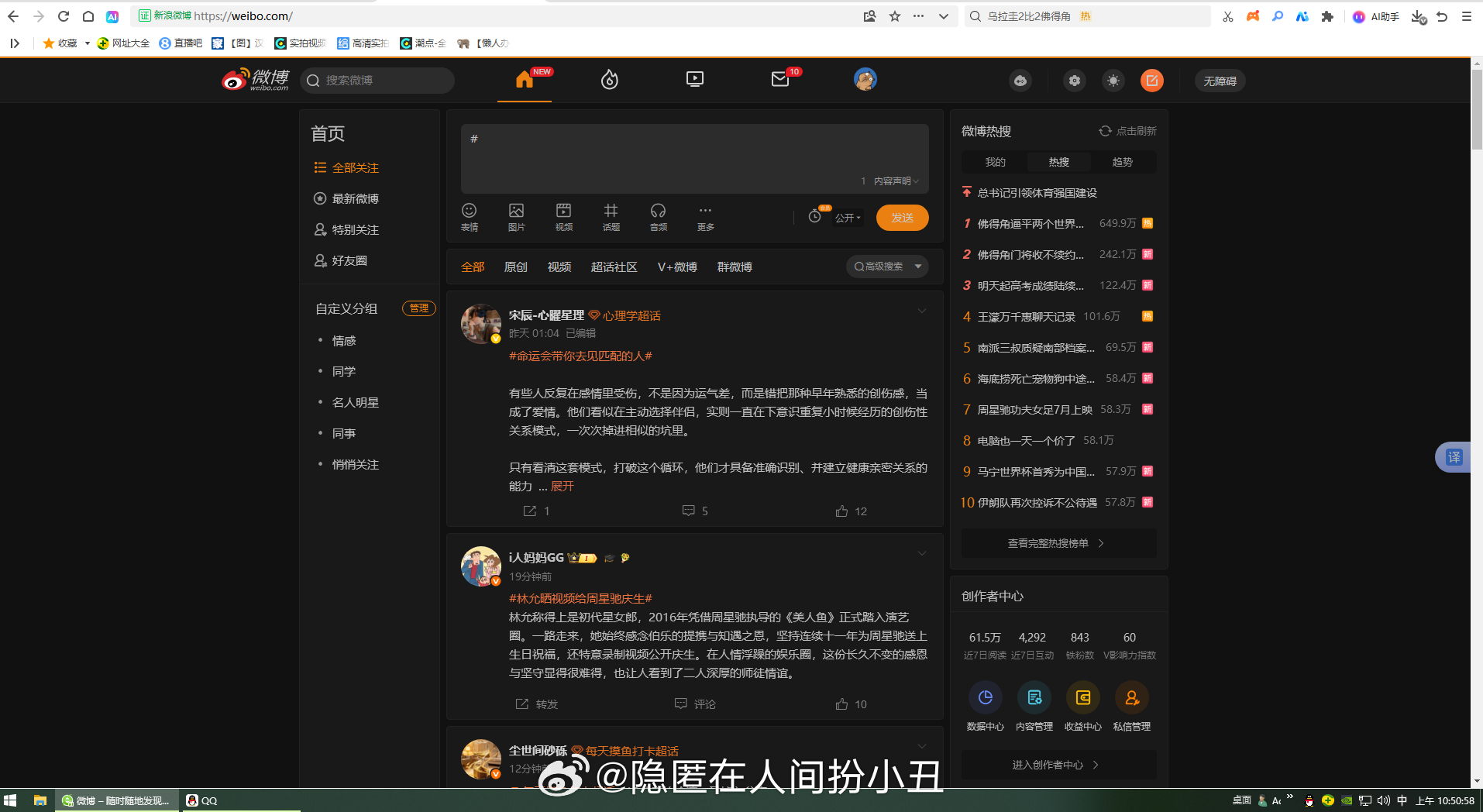The image size is (1483, 812).
Task: Open the user profile avatar in navbar
Action: click(x=865, y=79)
